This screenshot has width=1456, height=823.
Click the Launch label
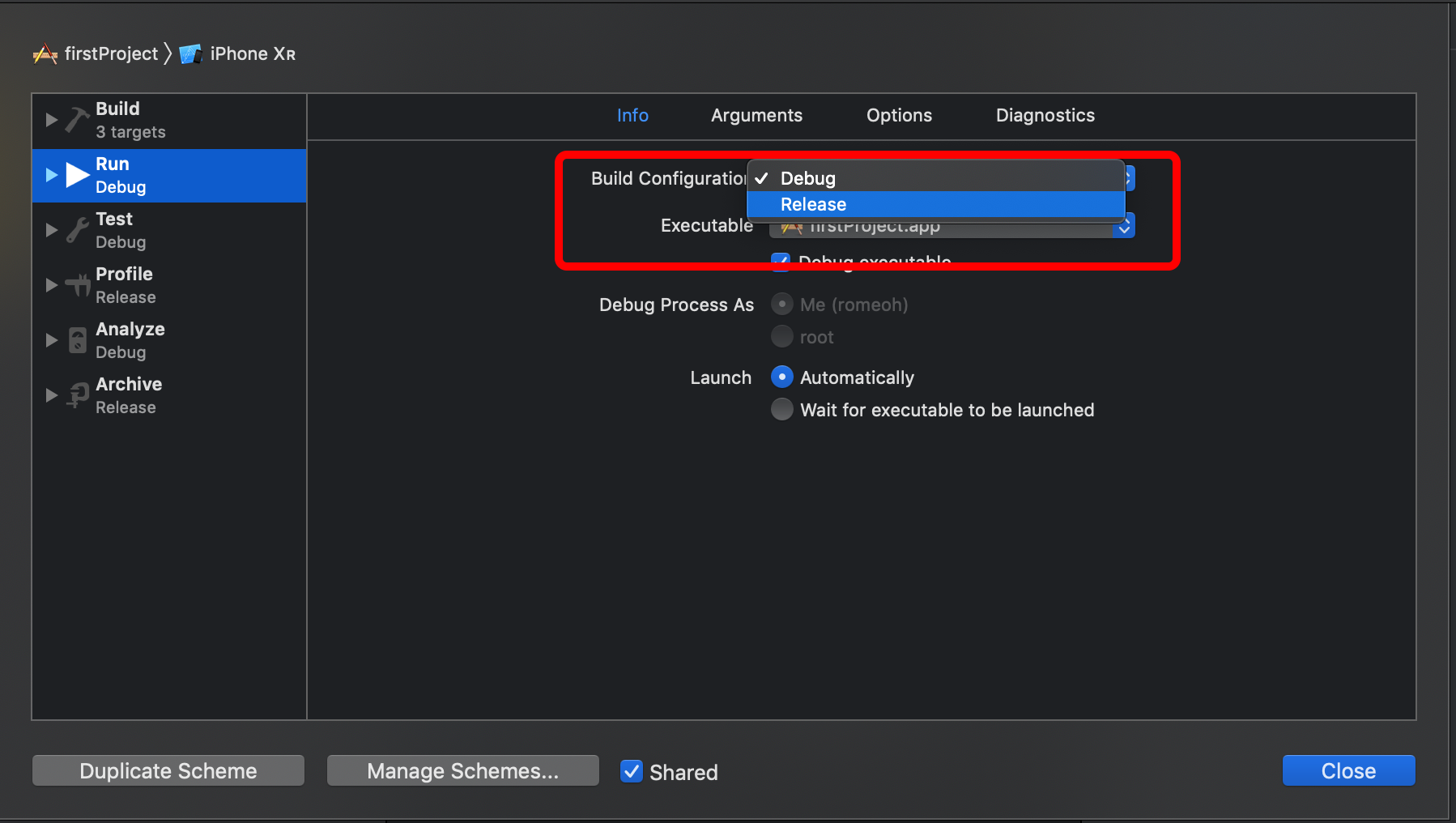click(721, 377)
